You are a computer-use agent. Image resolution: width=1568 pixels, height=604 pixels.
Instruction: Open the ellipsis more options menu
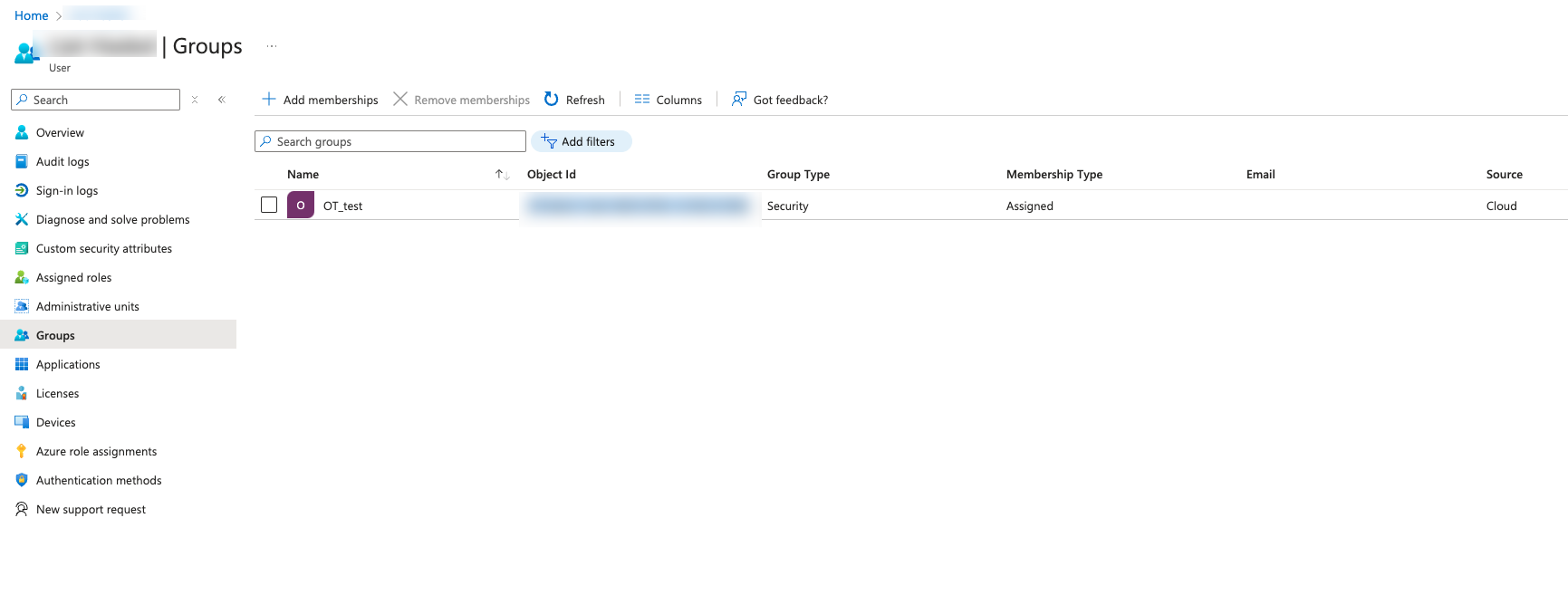pos(272,46)
